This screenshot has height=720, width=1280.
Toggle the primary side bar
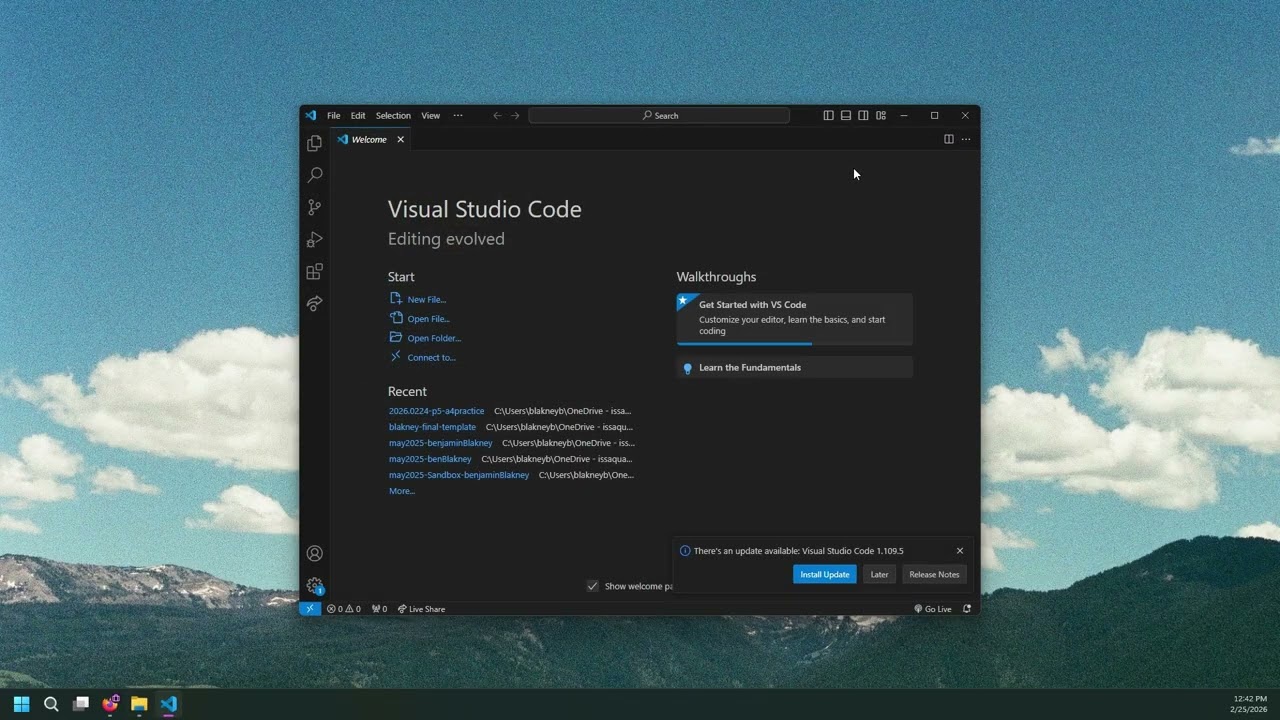(828, 115)
